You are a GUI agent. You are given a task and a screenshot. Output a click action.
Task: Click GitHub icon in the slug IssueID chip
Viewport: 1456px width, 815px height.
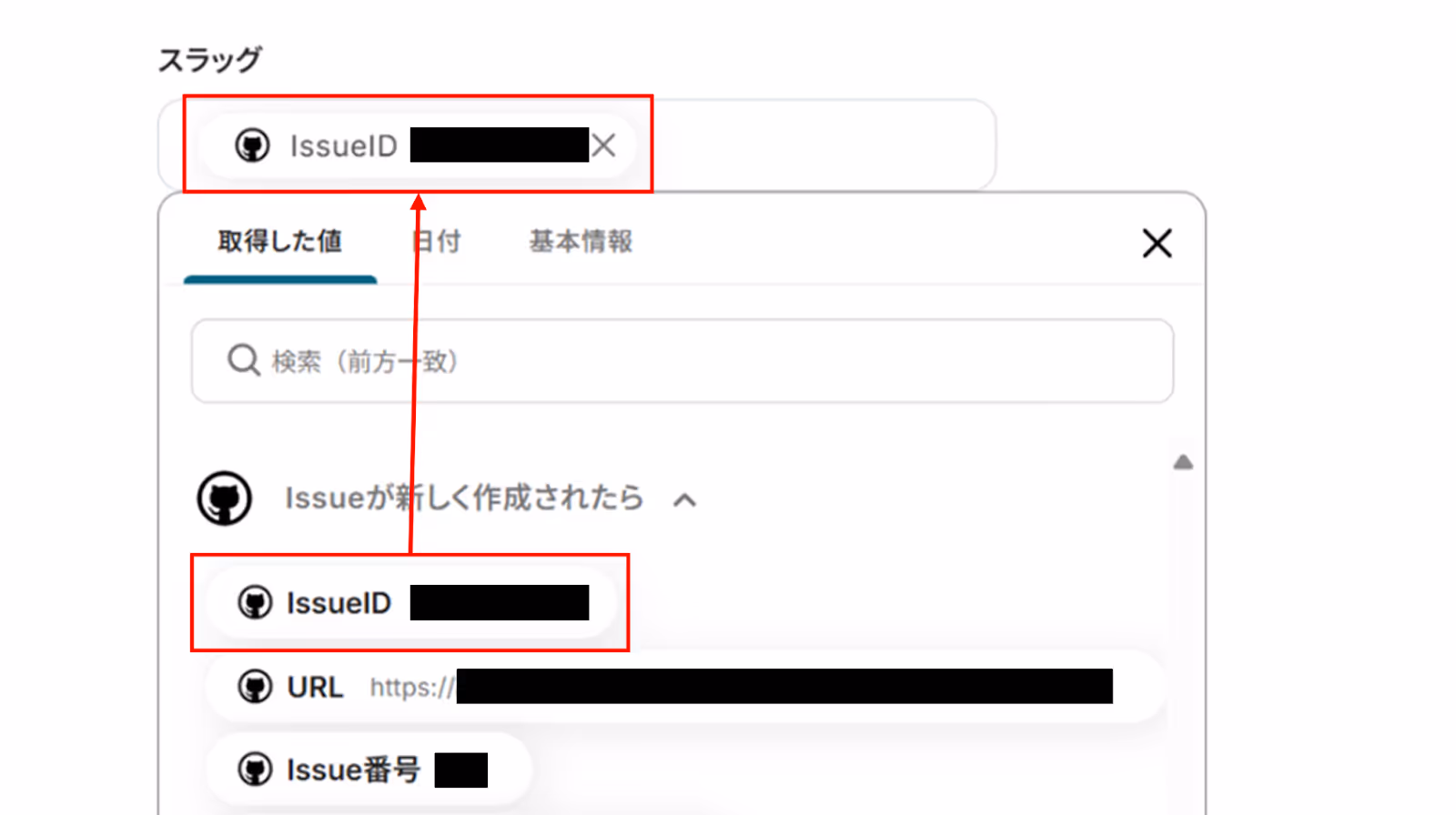[252, 146]
